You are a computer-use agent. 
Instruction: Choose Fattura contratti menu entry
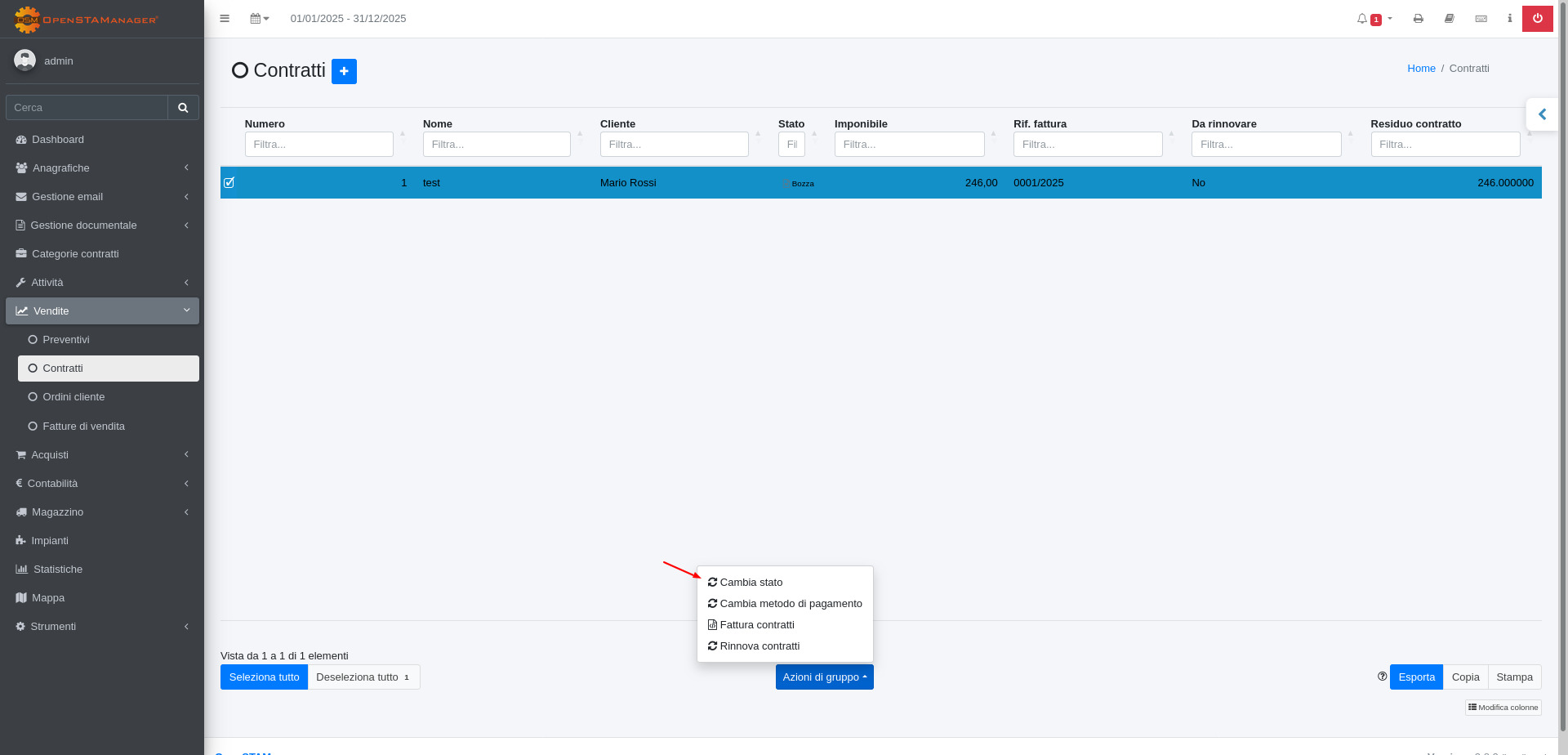coord(756,625)
